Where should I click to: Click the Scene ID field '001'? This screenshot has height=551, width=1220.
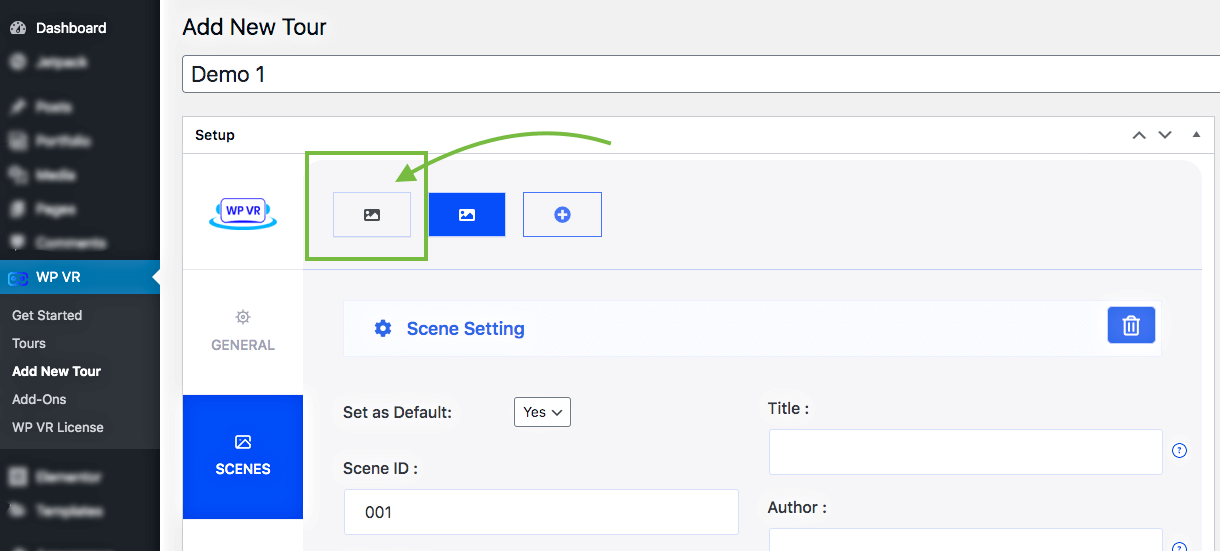click(x=541, y=512)
